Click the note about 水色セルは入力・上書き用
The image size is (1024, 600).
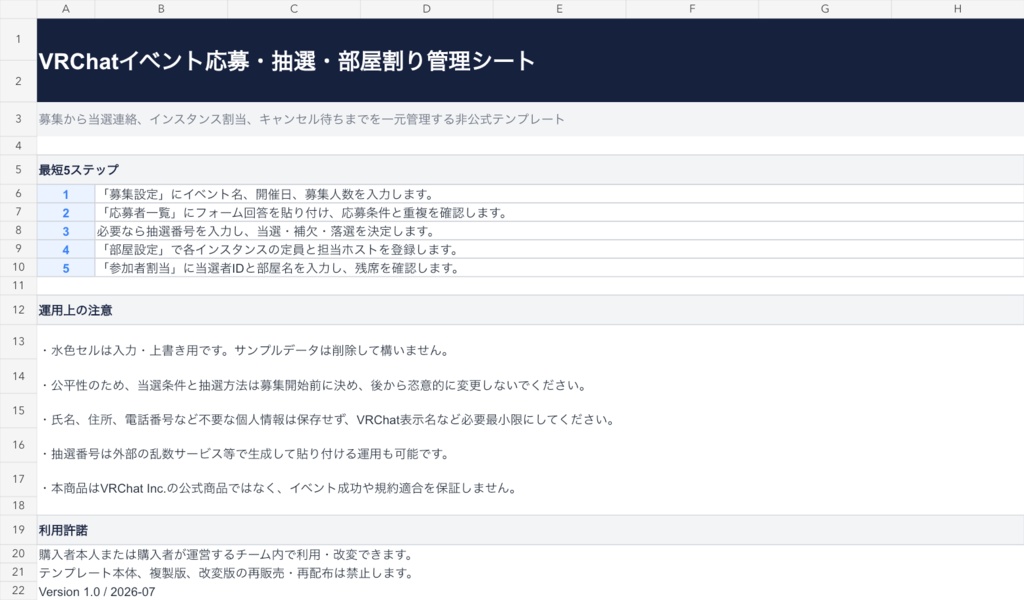[x=245, y=351]
